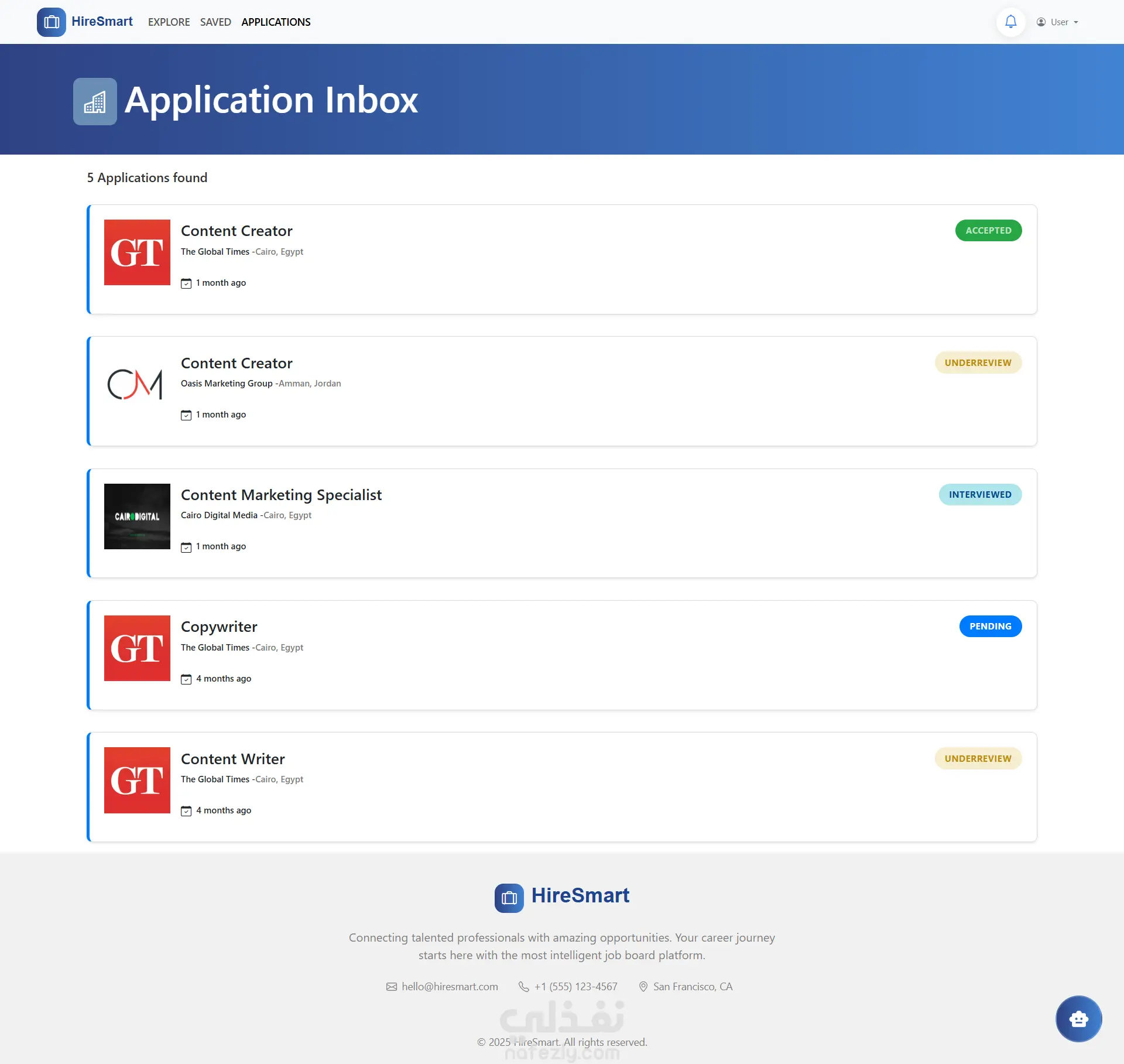1124x1064 pixels.
Task: Click the location pin icon near San Francisco
Action: pos(643,987)
